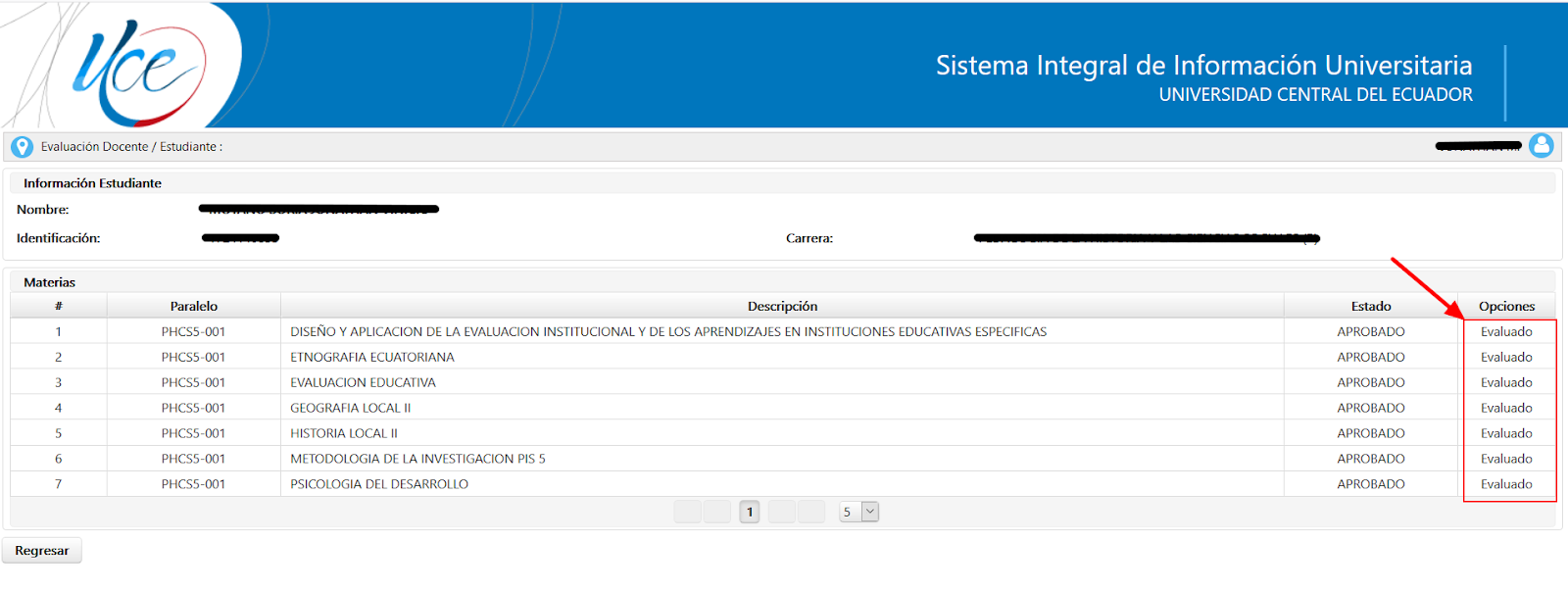Viewport: 1568px width, 591px height.
Task: Open the user profile avatar icon
Action: tap(1542, 146)
